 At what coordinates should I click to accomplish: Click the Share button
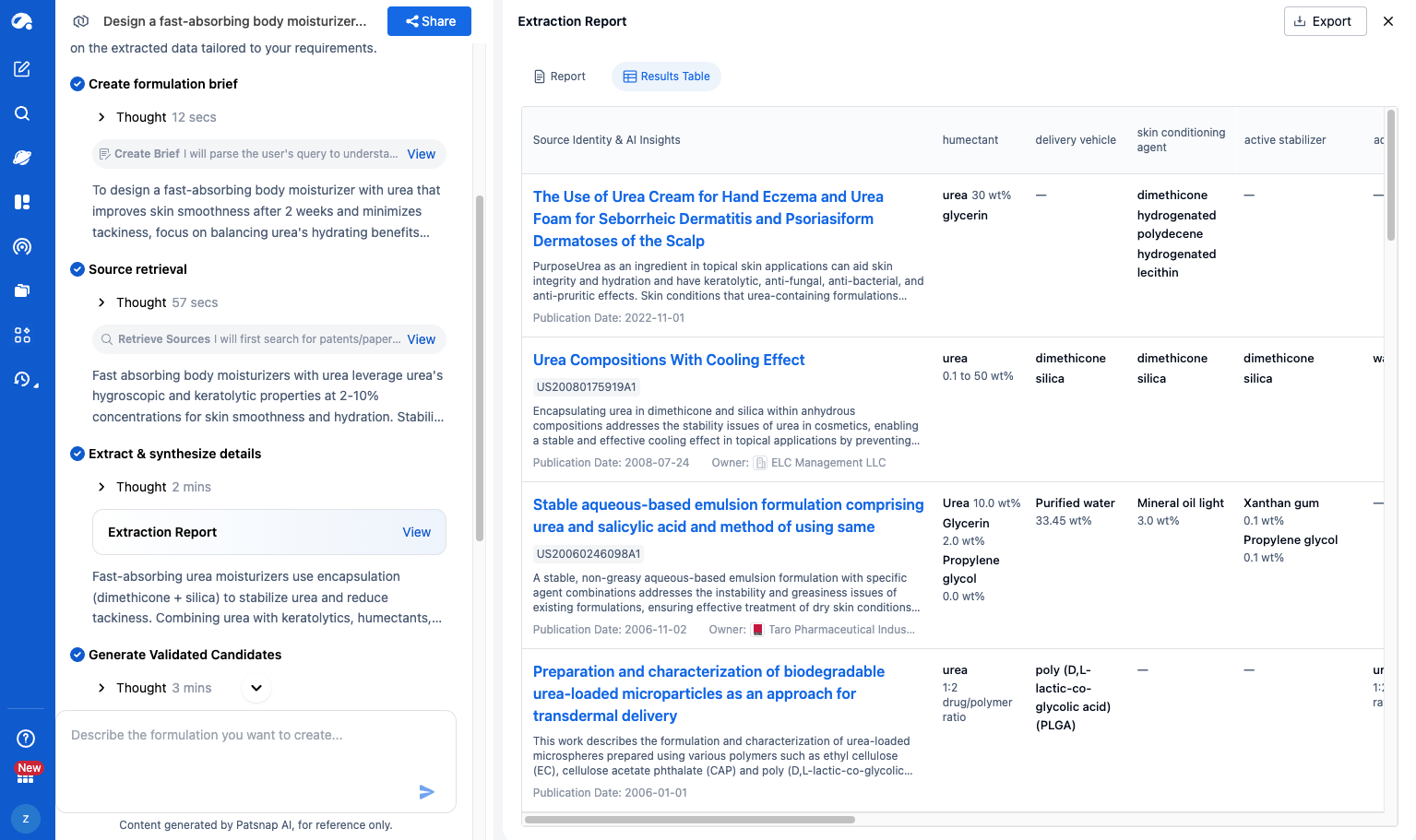429,21
